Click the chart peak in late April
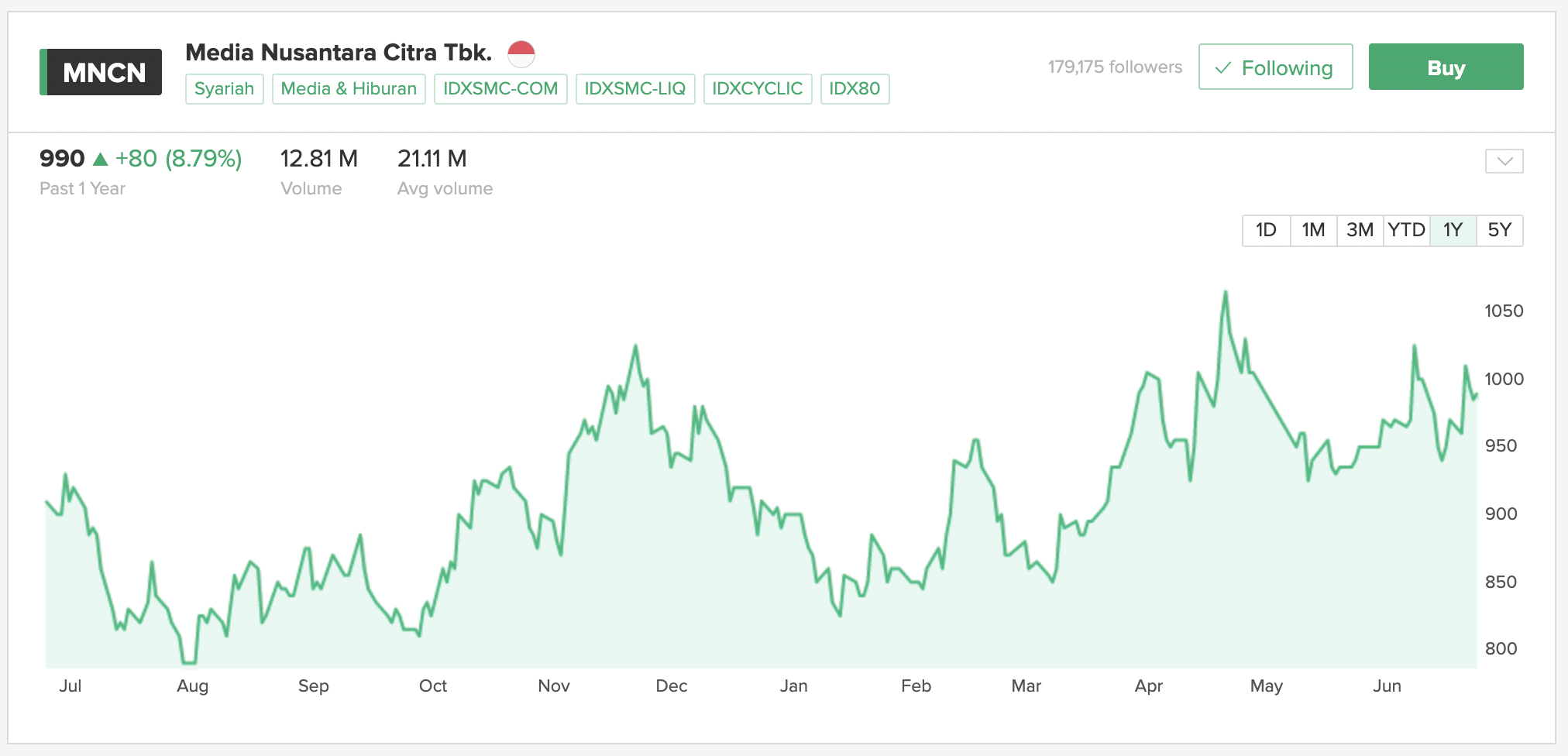The height and width of the screenshot is (756, 1568). (x=1226, y=292)
